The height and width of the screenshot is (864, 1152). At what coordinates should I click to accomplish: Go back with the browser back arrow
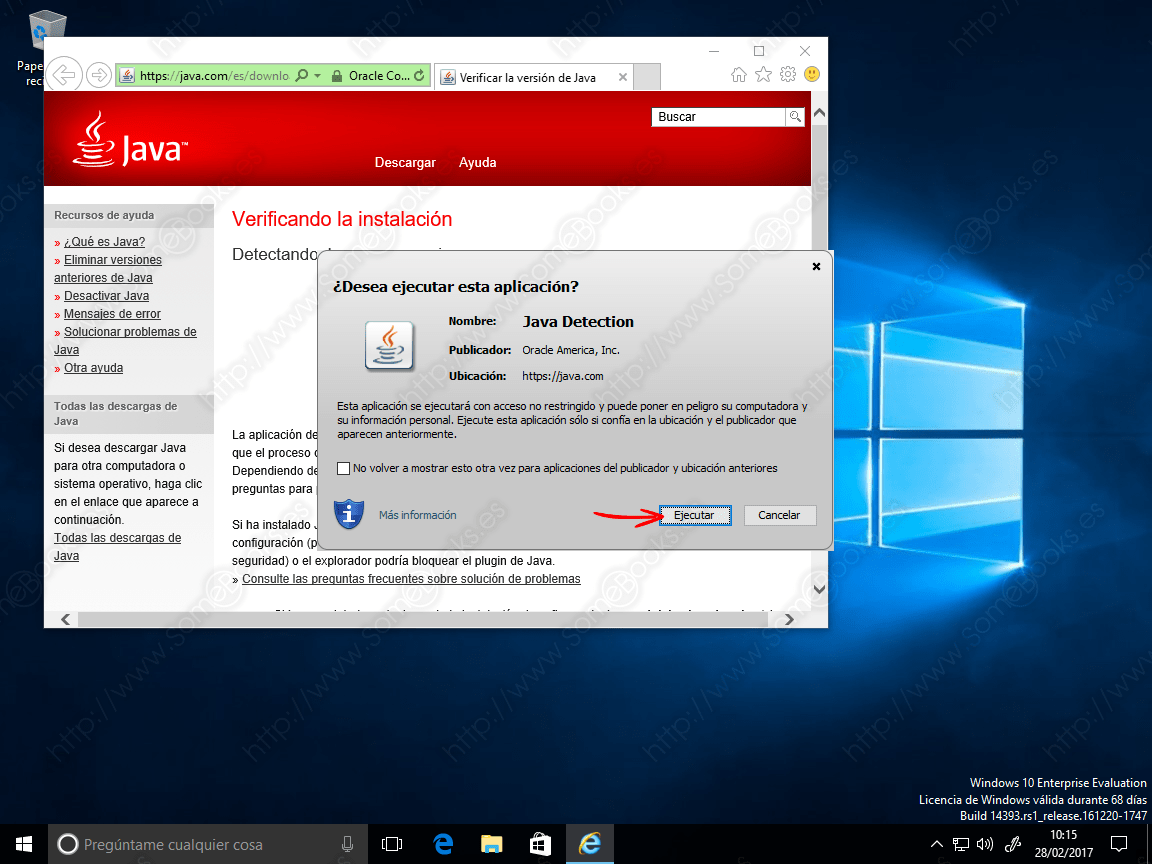(64, 75)
